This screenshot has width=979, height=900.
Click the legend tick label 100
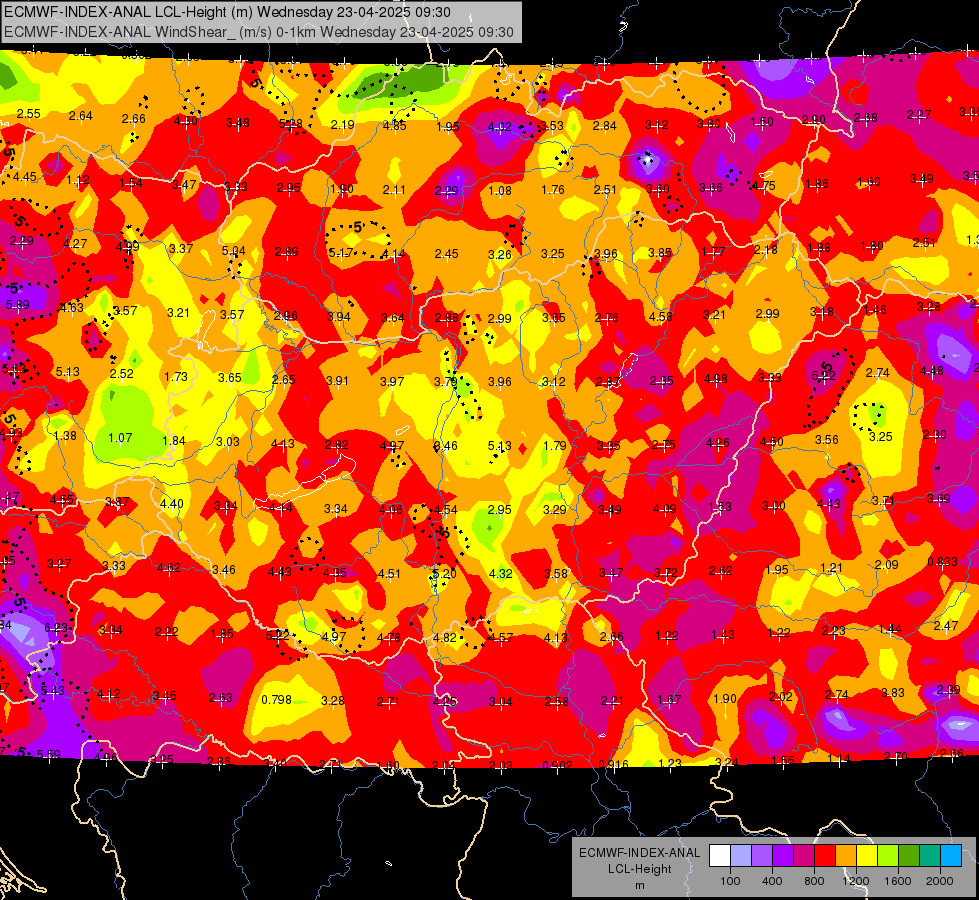pos(730,881)
